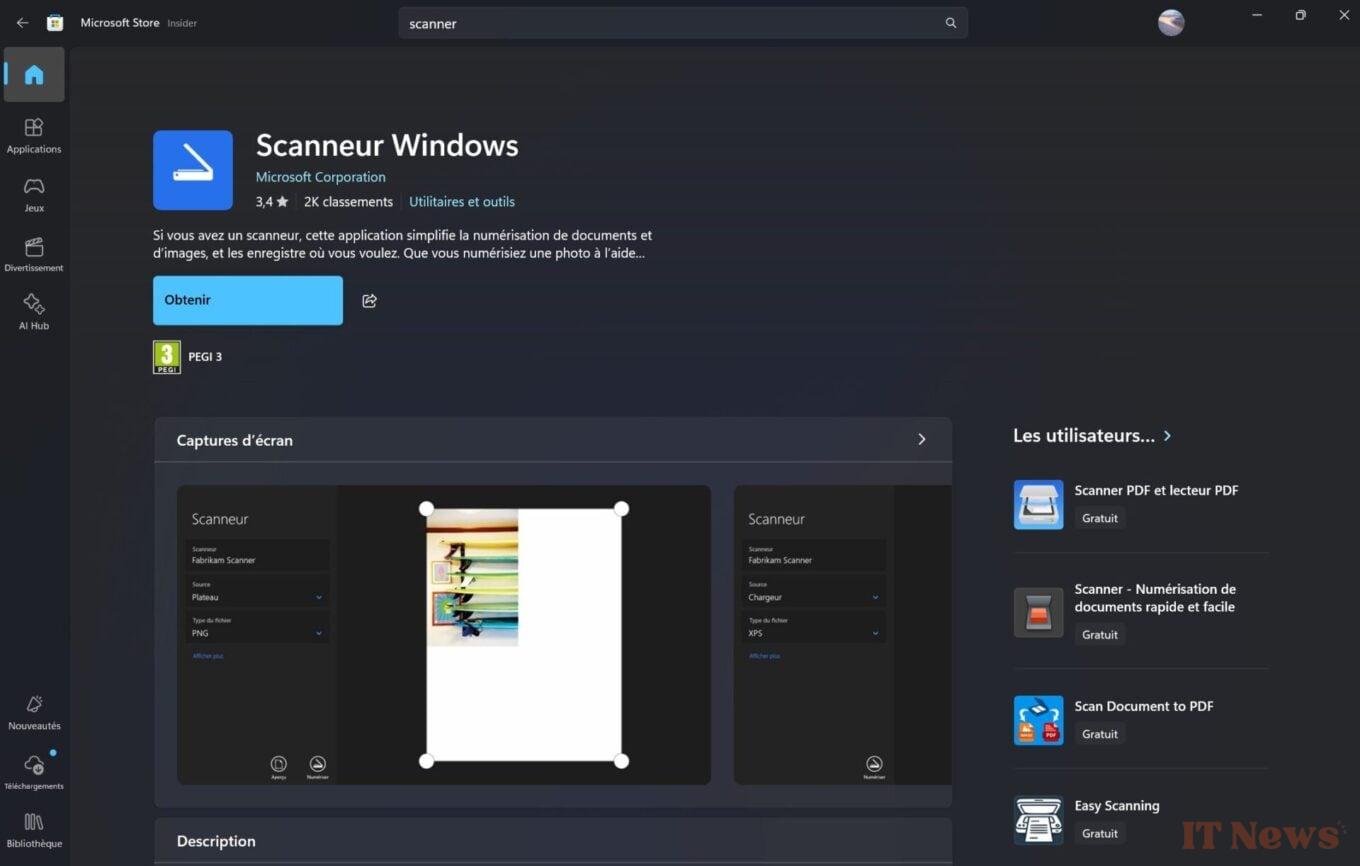
Task: Open the user profile avatar
Action: [1171, 23]
